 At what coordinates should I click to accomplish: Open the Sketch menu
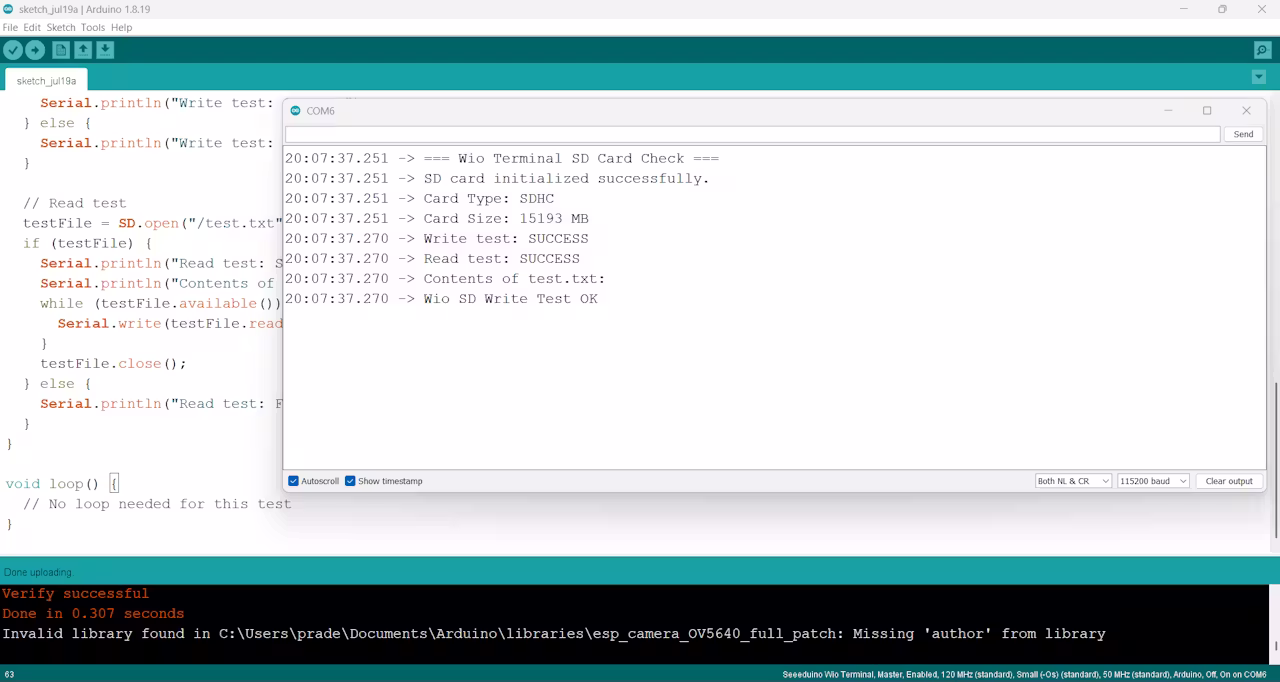(x=60, y=27)
